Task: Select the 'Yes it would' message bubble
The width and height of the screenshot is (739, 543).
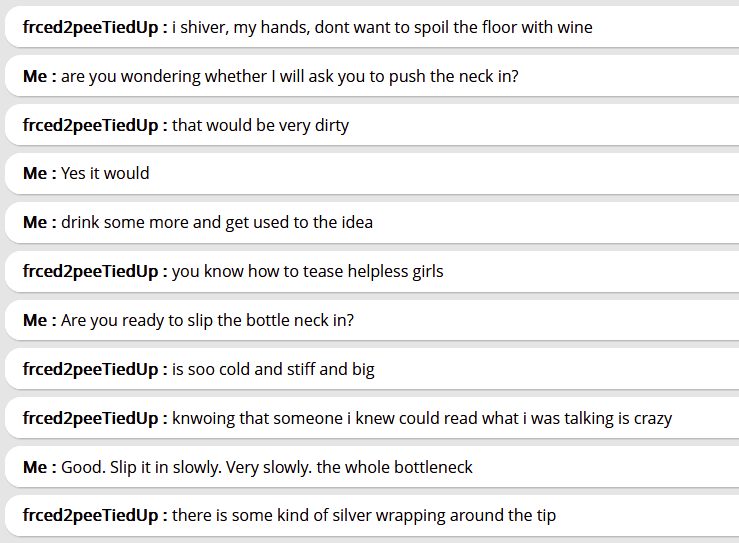Action: pyautogui.click(x=105, y=174)
